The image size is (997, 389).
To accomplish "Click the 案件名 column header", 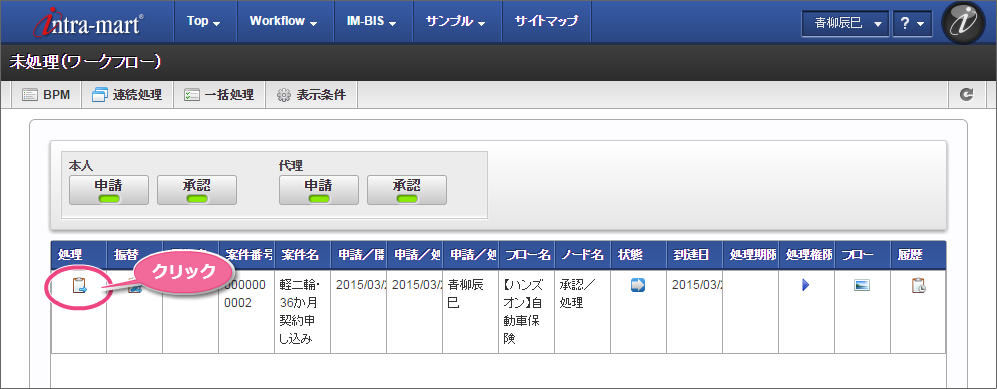I will [x=302, y=255].
